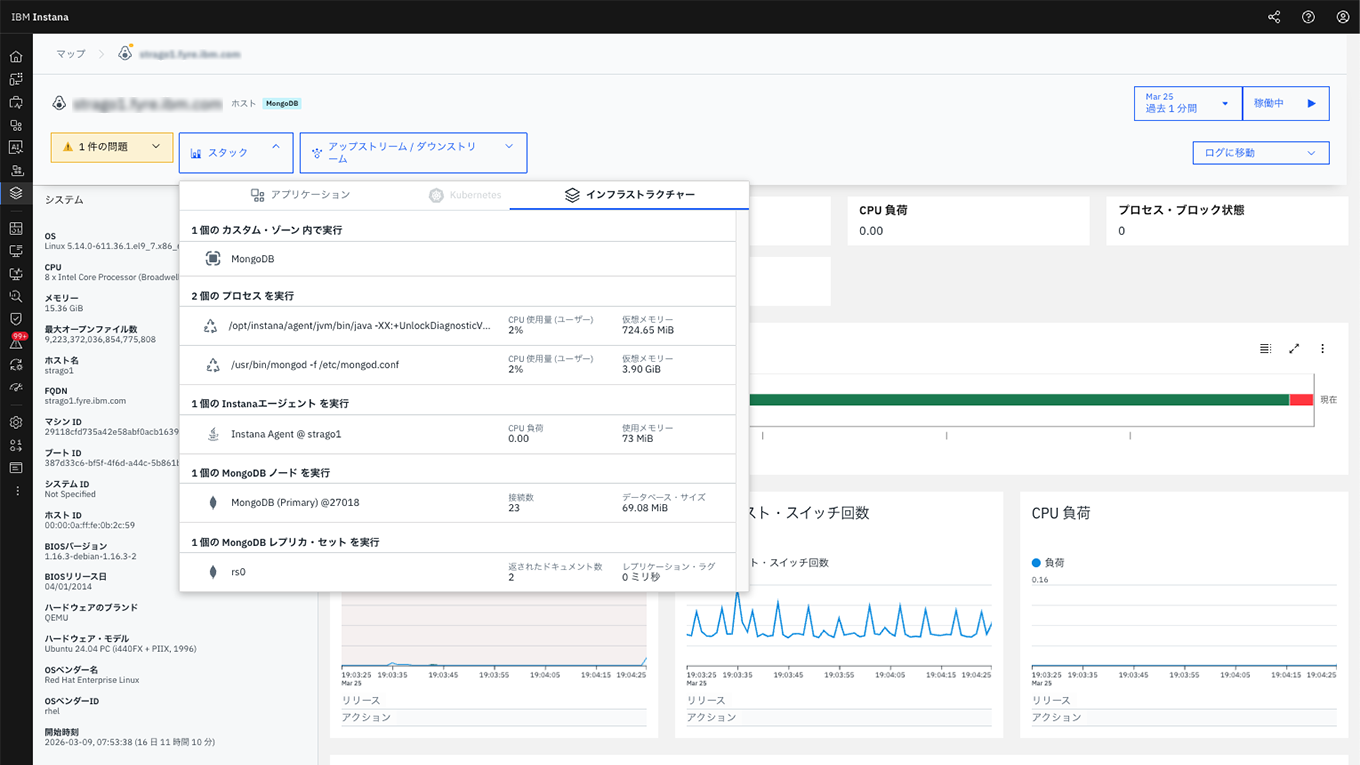Click the host icon in breadcrumb

click(x=125, y=52)
